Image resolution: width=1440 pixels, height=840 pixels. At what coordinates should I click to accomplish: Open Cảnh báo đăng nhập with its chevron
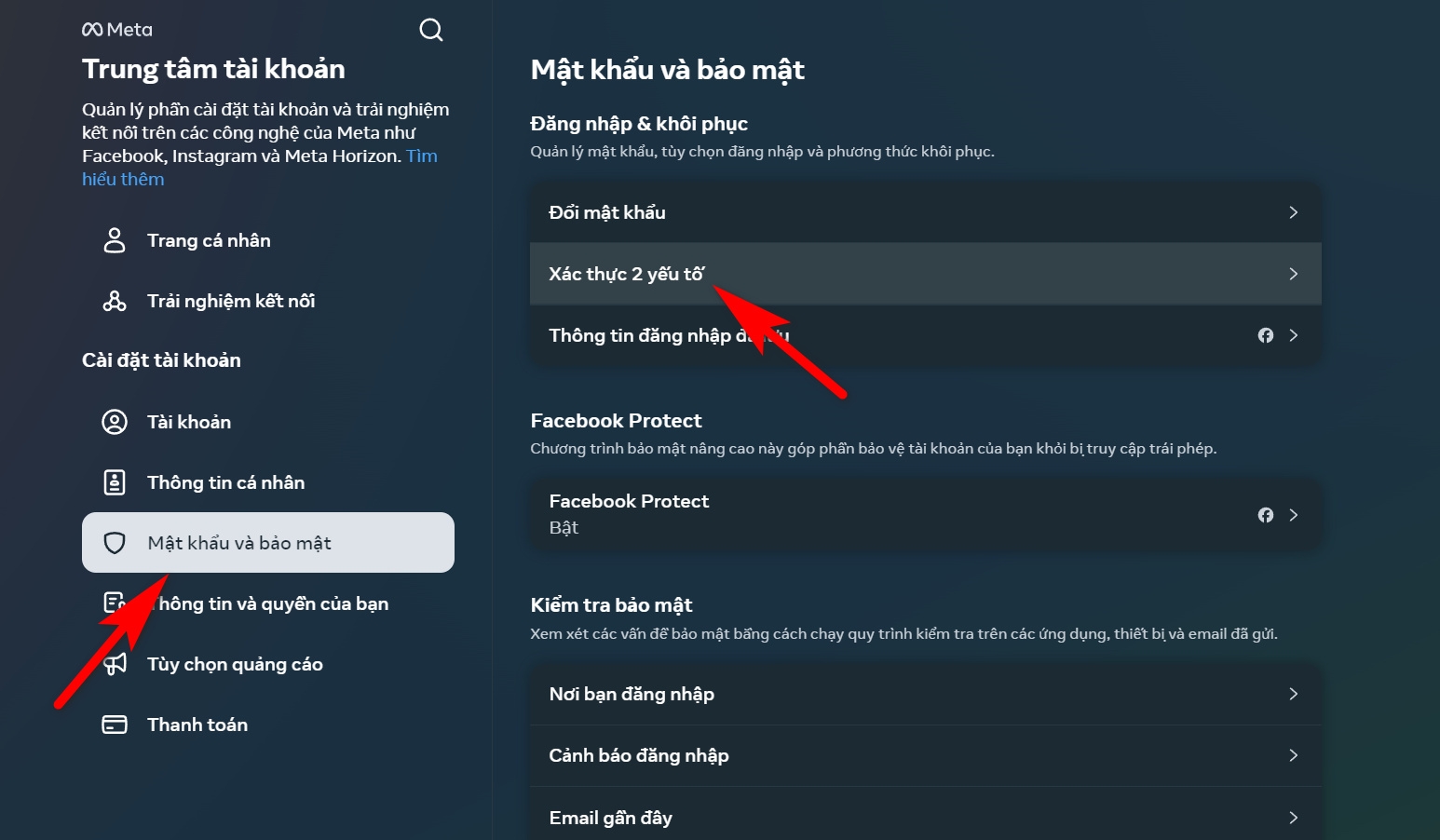coord(1293,755)
